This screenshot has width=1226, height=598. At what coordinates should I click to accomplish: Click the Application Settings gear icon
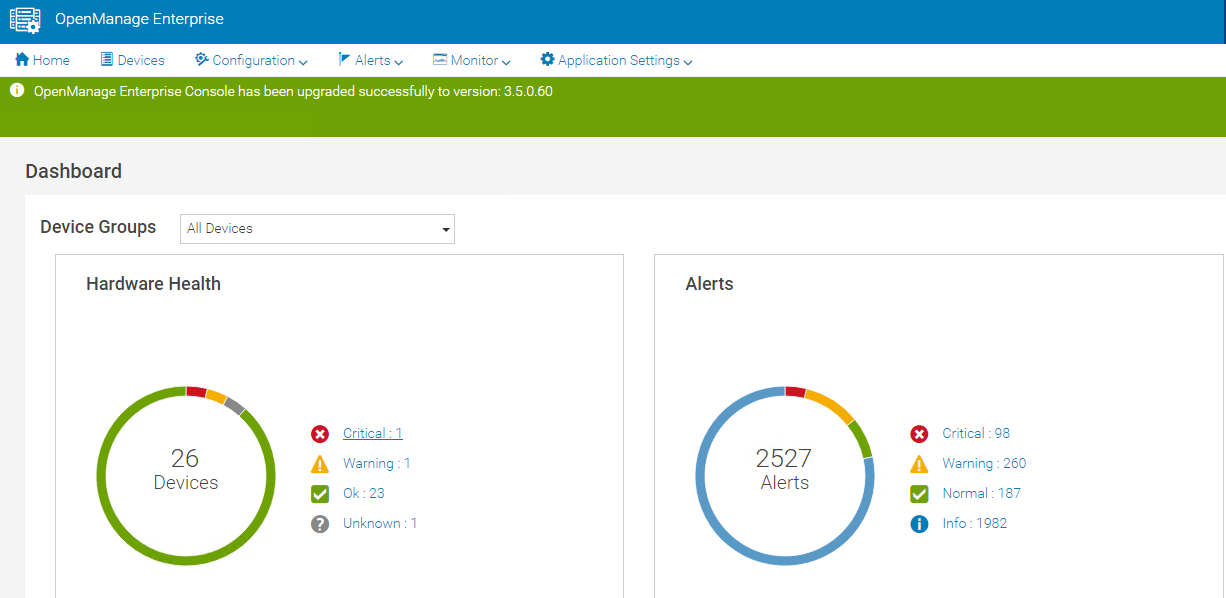[x=547, y=60]
